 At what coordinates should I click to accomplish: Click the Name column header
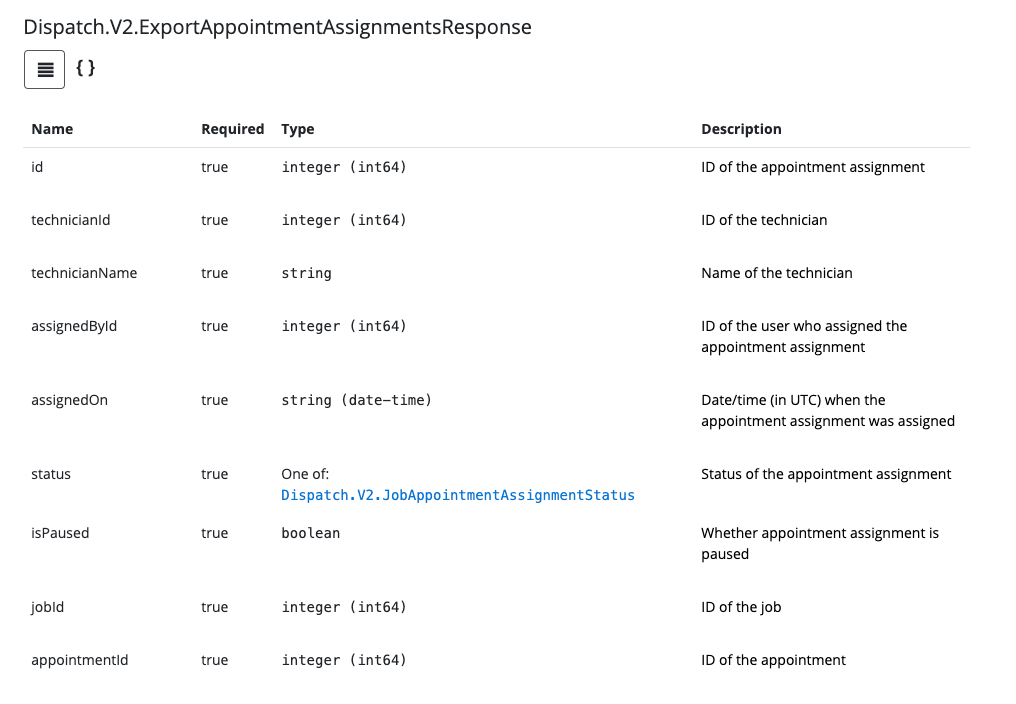[52, 129]
